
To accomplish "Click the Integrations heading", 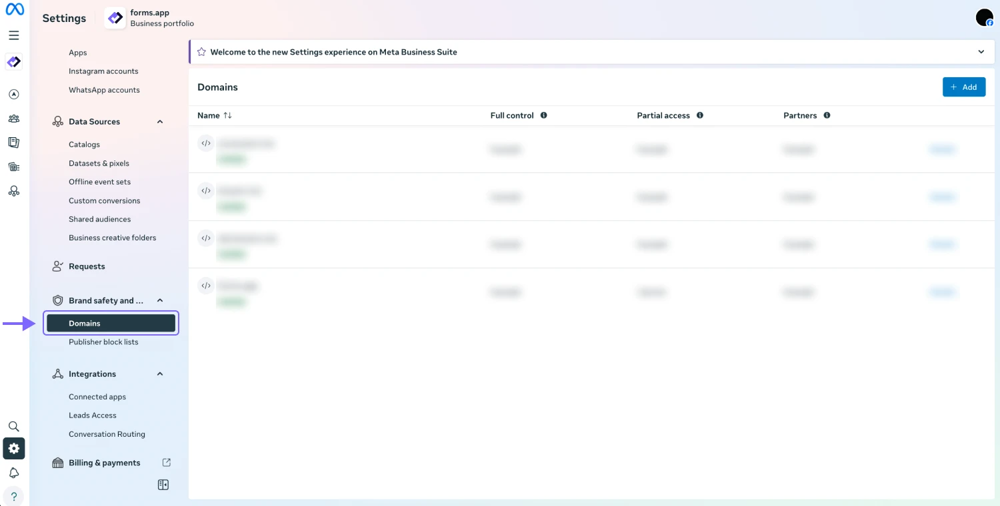I will click(92, 374).
